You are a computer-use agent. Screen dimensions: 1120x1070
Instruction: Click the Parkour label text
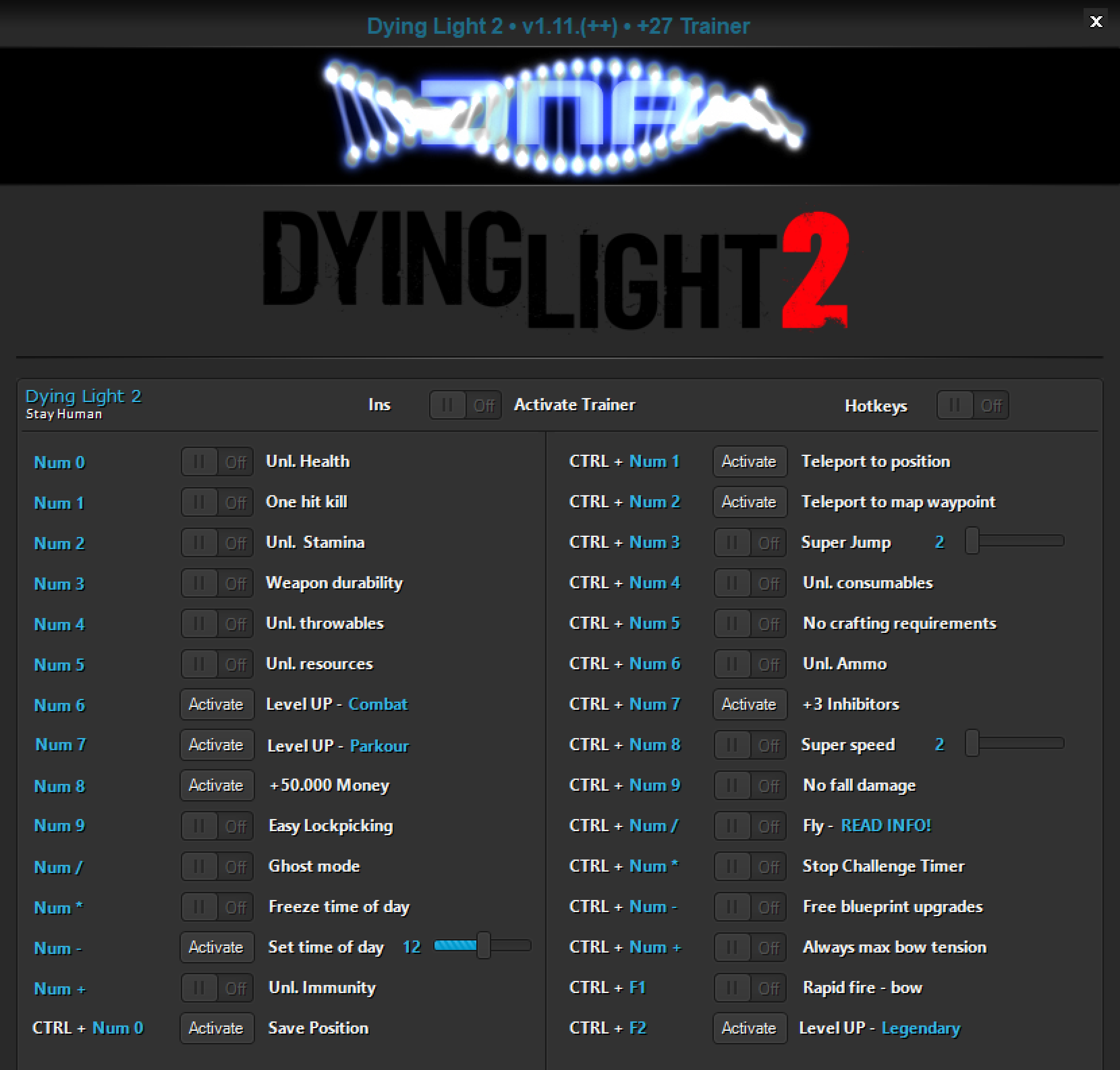pos(379,746)
